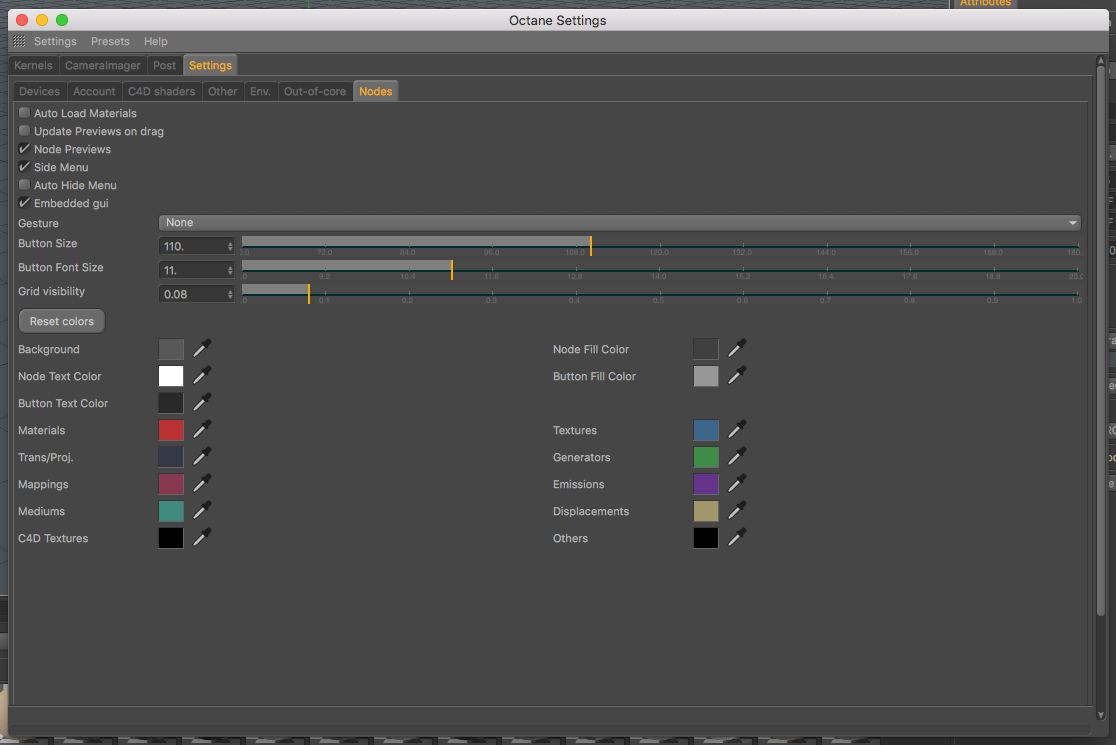Image resolution: width=1116 pixels, height=745 pixels.
Task: Open the Devices sub-tab
Action: coord(39,91)
